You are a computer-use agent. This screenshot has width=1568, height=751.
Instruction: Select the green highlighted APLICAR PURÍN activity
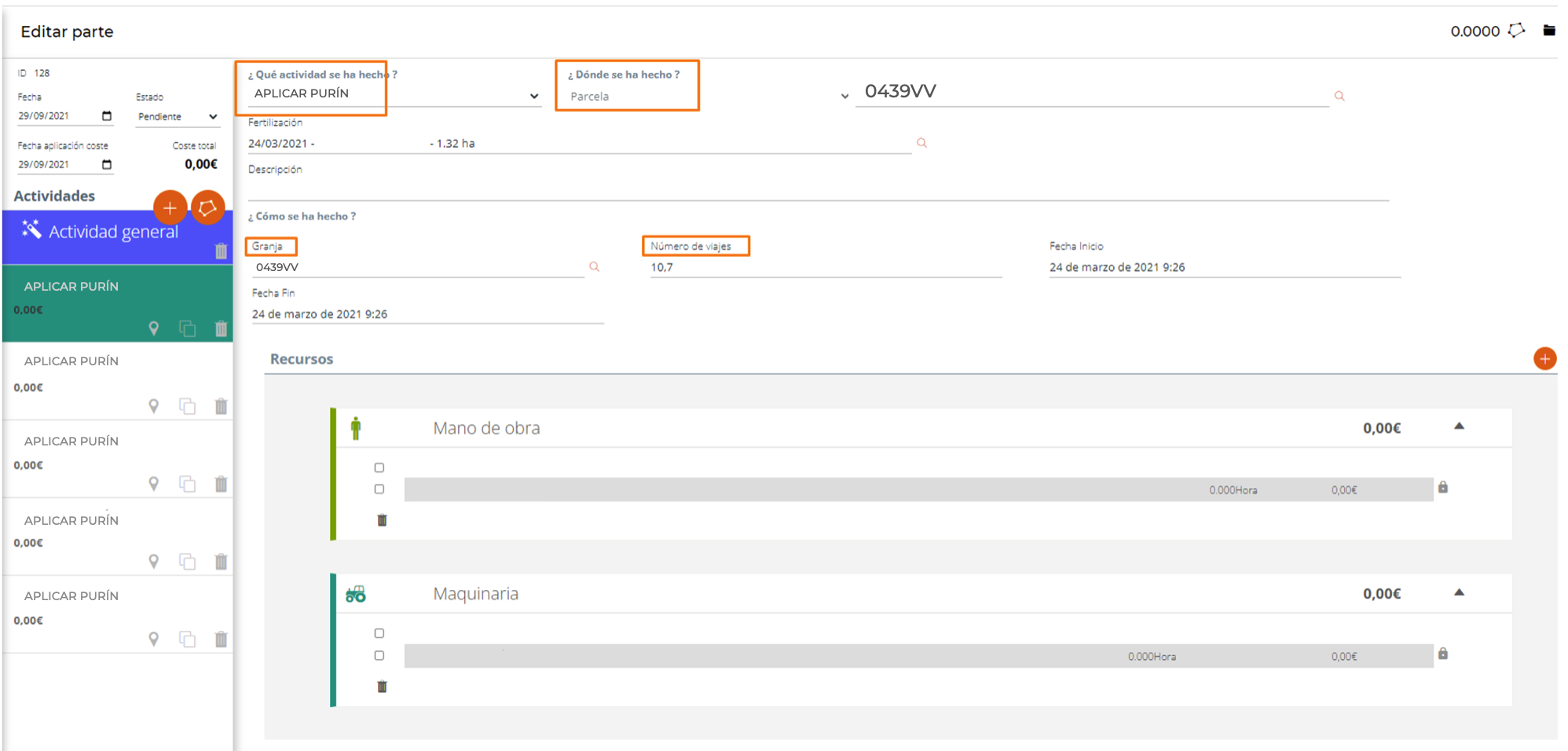(118, 303)
